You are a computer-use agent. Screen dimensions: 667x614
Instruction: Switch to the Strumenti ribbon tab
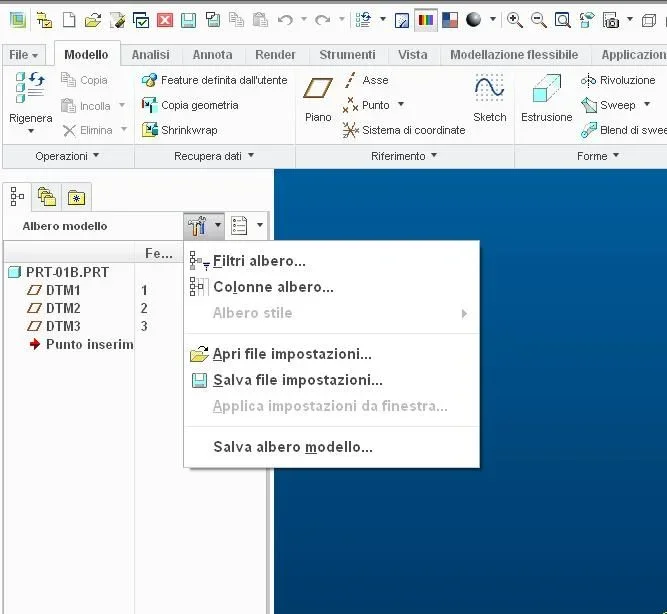click(347, 55)
